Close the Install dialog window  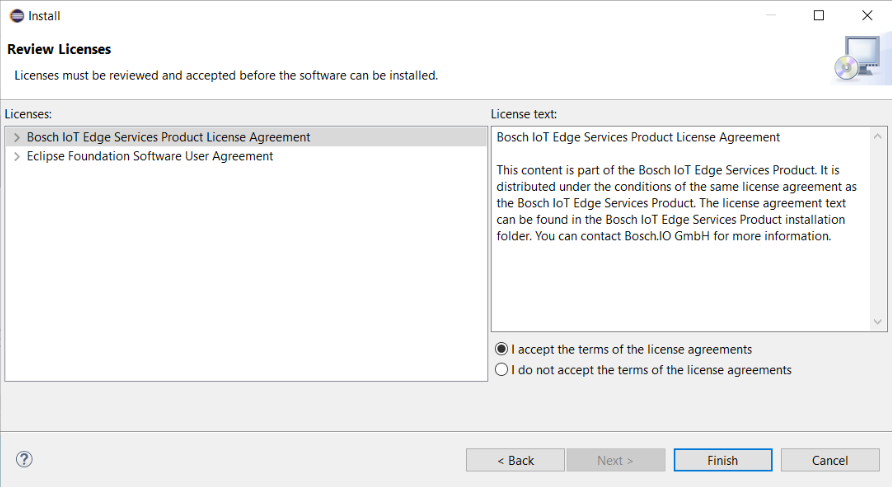(x=866, y=15)
